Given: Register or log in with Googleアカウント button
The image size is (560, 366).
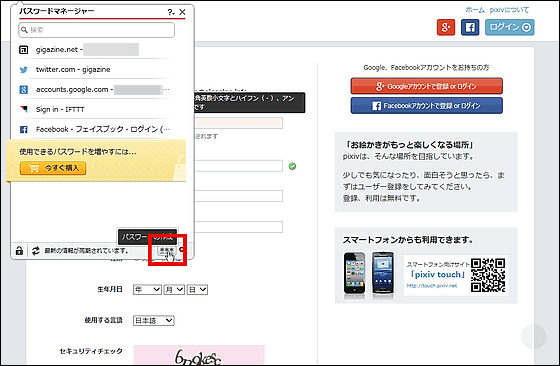Looking at the screenshot, I should pos(426,86).
